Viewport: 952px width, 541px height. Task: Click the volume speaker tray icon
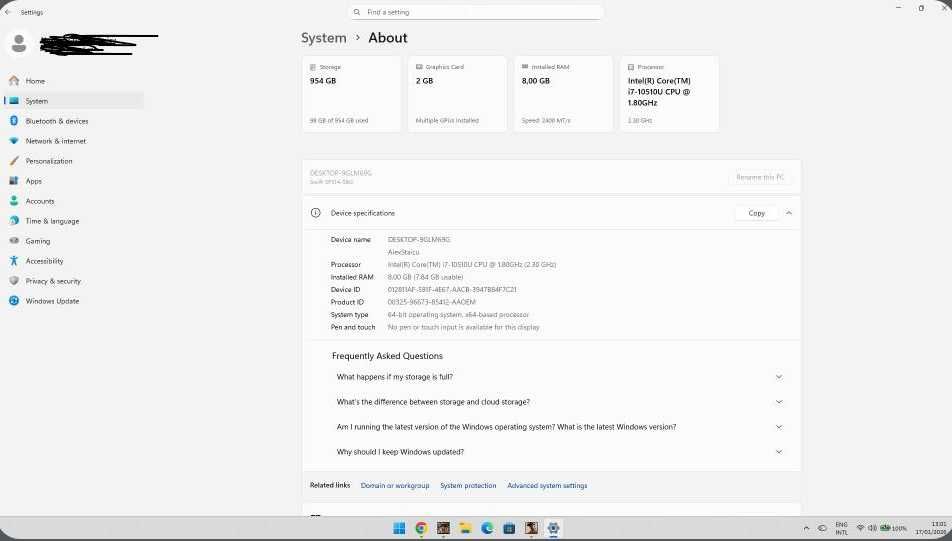872,528
